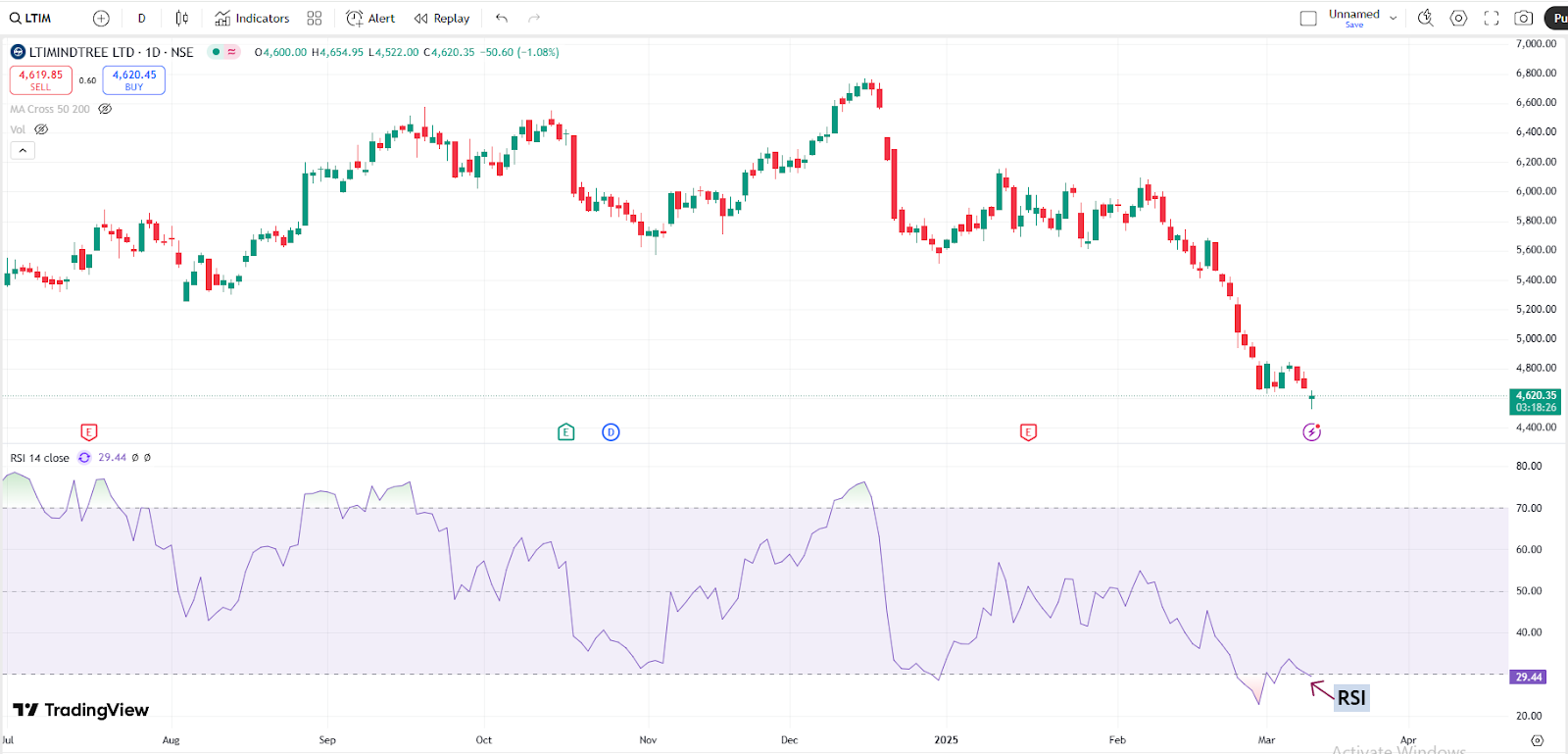Click the red earnings E marker near January
This screenshot has height=754, width=1568.
click(x=1028, y=431)
